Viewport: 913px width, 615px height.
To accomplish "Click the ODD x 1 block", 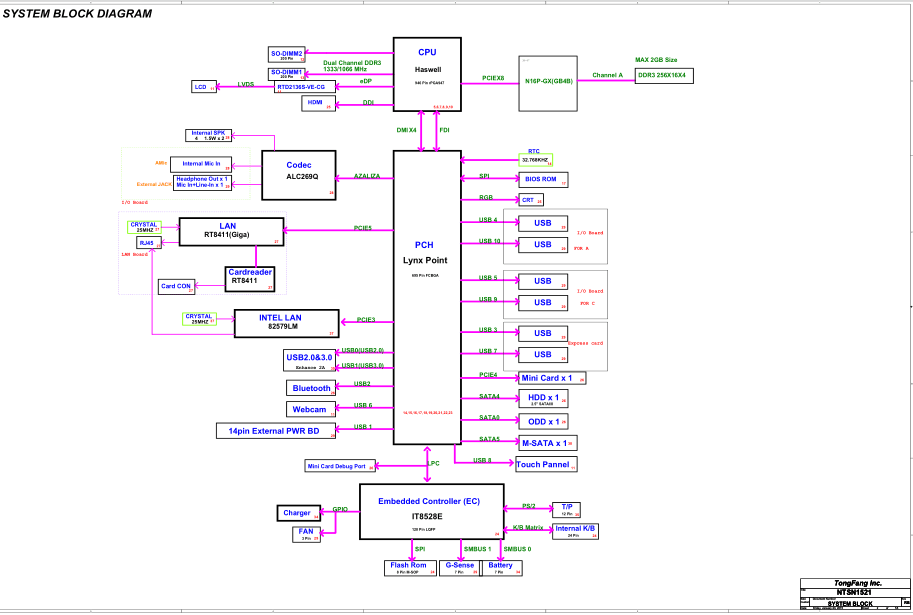I will click(x=543, y=422).
